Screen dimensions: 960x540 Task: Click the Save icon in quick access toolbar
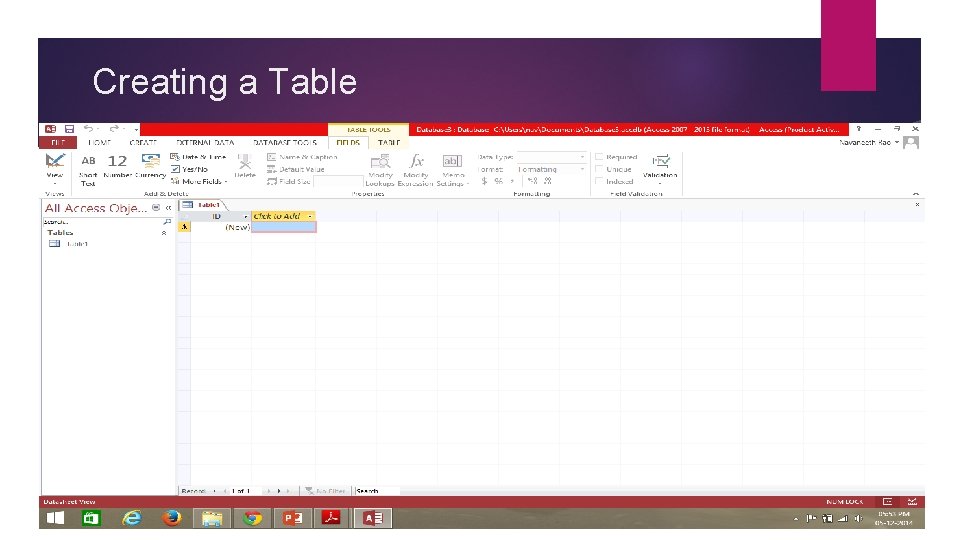click(69, 129)
